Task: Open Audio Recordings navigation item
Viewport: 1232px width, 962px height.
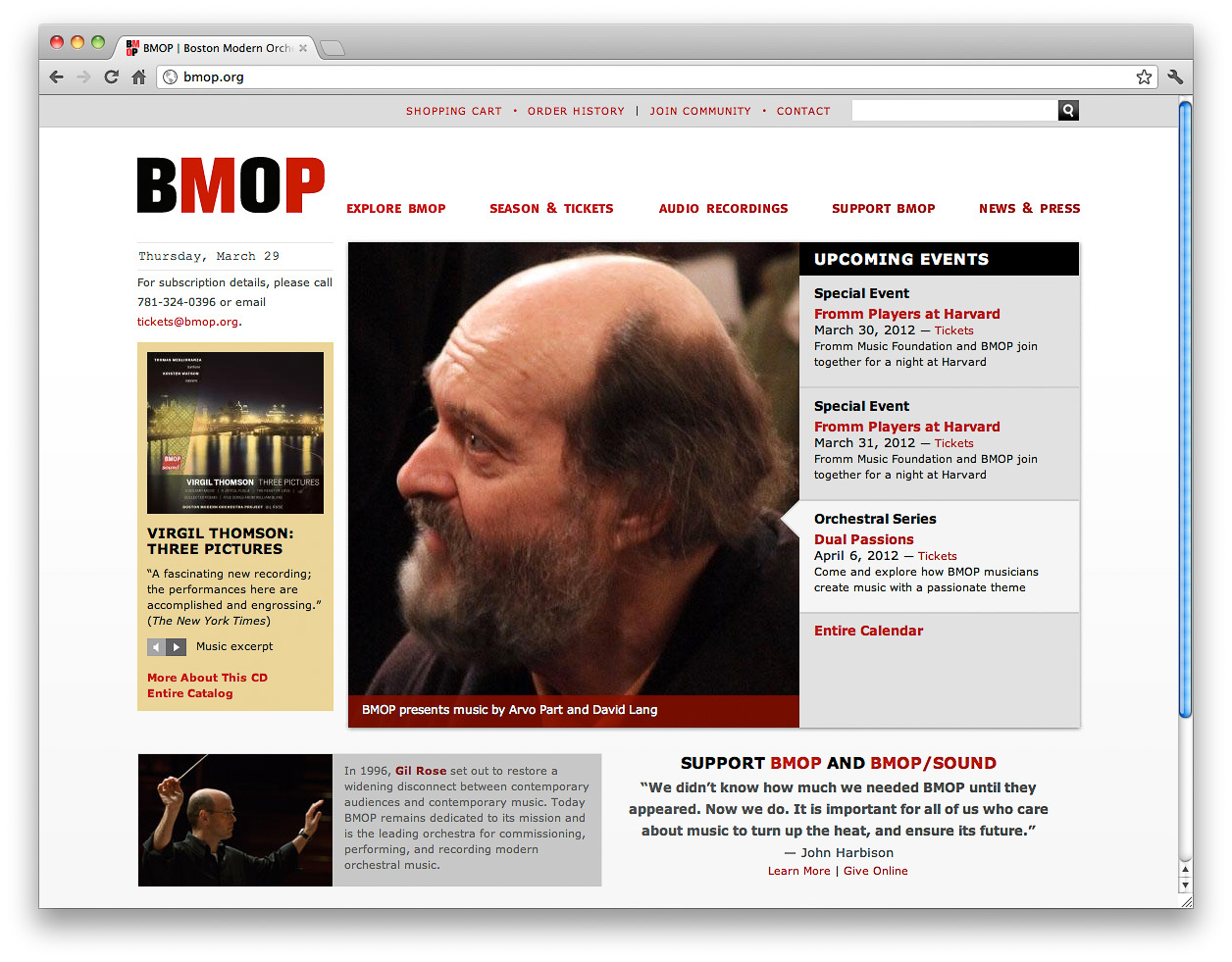Action: (723, 209)
